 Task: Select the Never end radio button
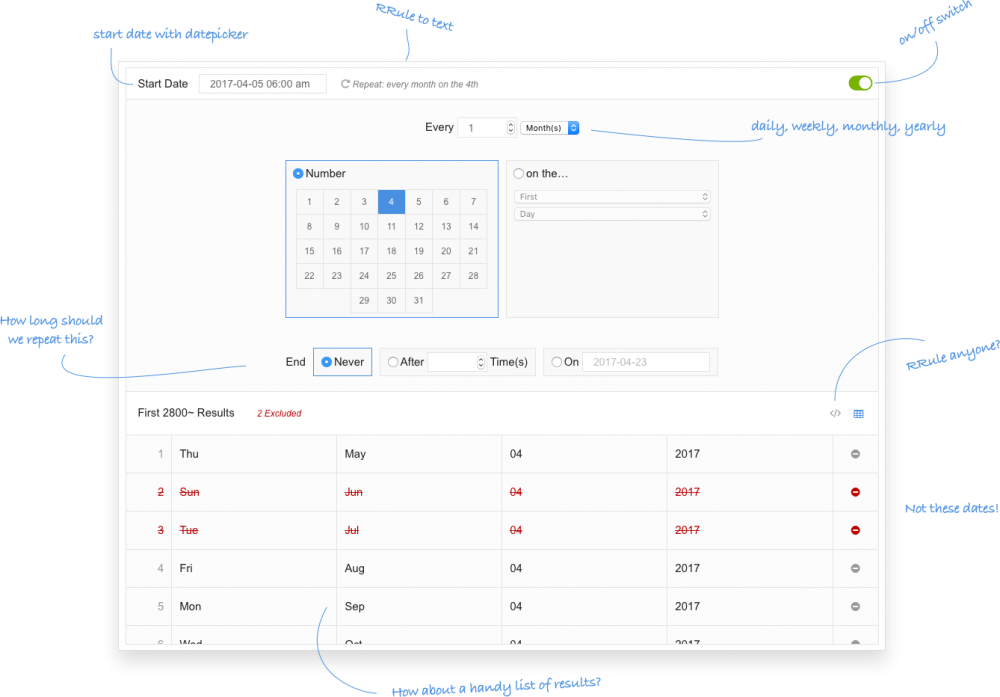[327, 362]
